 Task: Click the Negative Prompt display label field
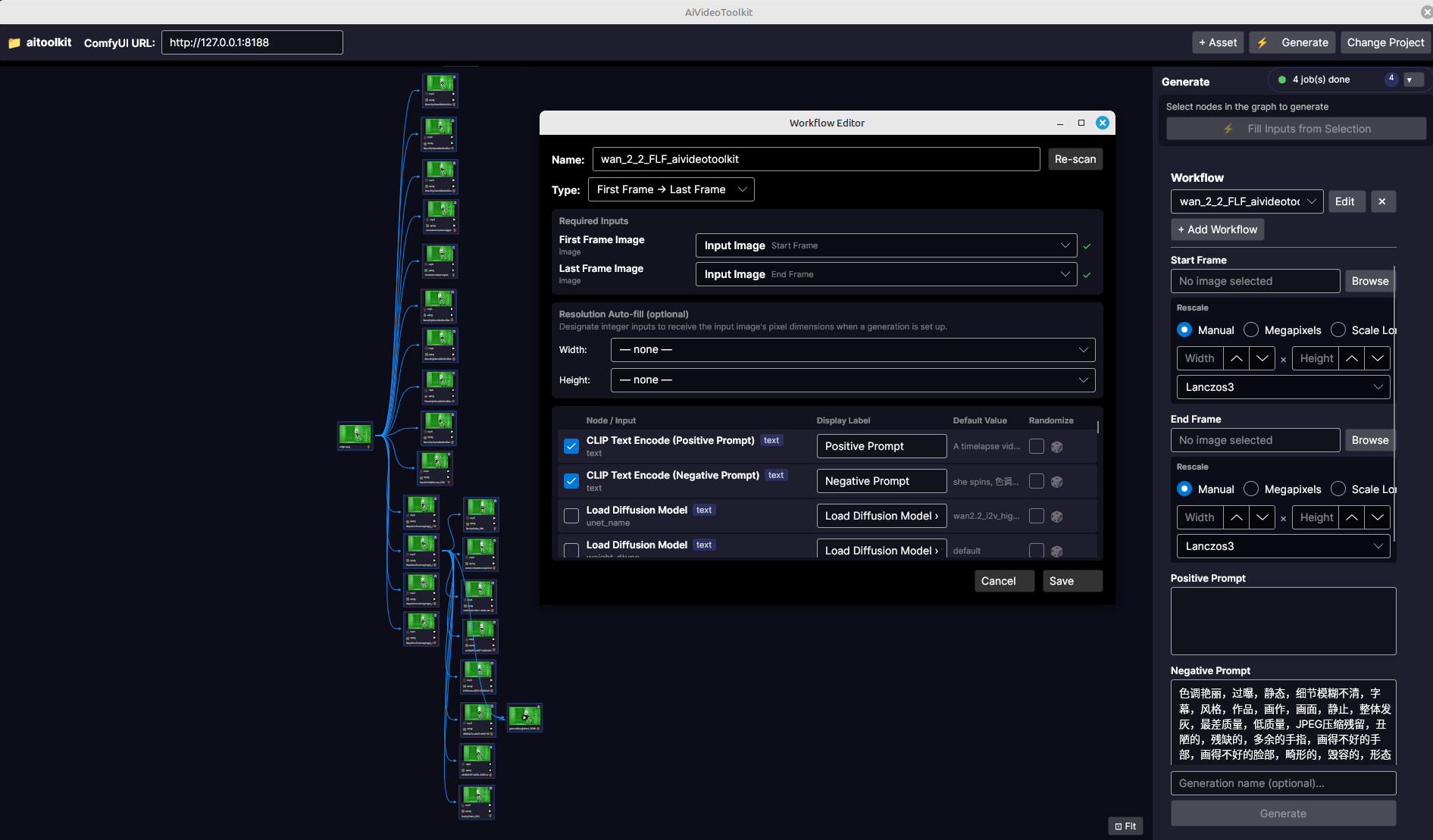881,481
